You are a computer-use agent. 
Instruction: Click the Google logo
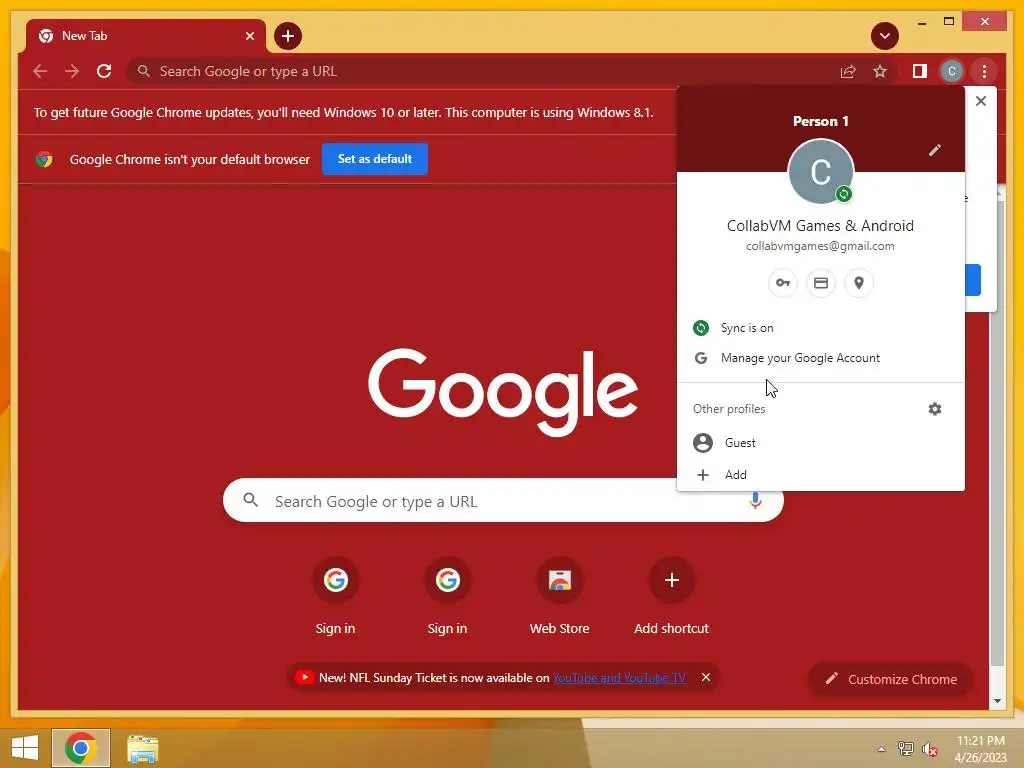(503, 392)
